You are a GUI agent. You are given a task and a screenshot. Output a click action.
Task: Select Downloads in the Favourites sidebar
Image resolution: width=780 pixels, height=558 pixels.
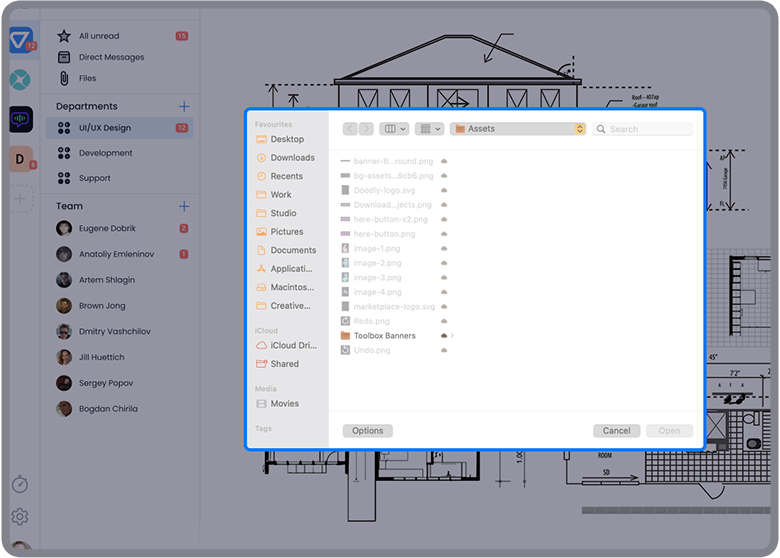292,158
